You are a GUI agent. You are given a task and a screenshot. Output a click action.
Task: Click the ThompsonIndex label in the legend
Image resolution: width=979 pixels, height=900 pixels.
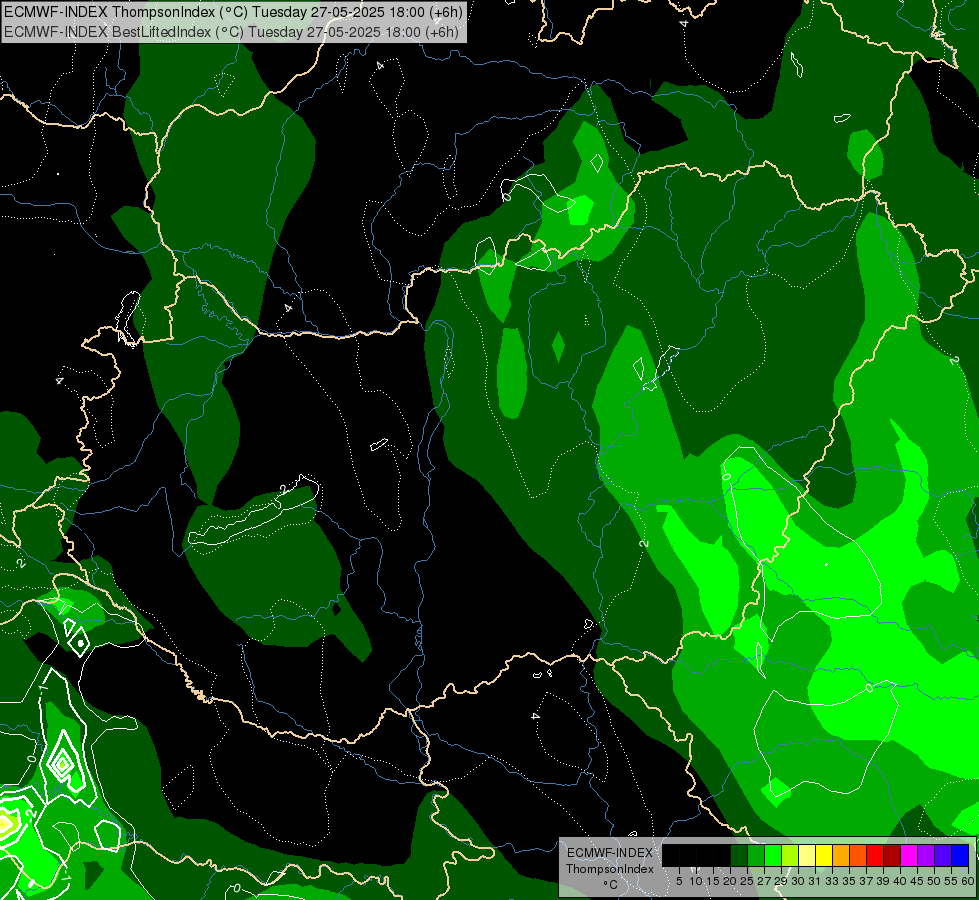[x=610, y=869]
